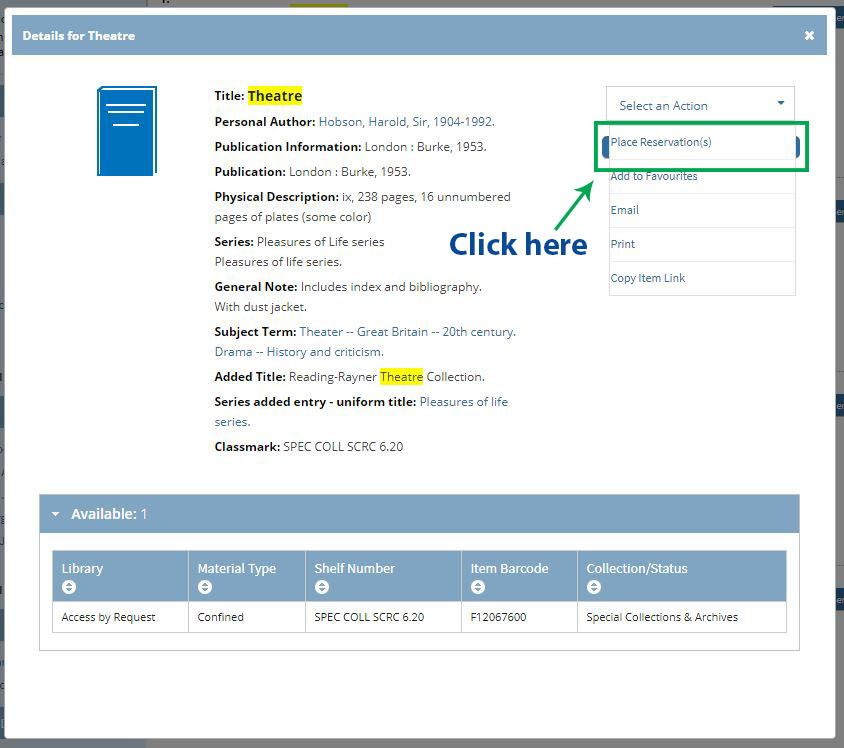This screenshot has width=844, height=748.
Task: Sort by Library column icon
Action: (69, 587)
